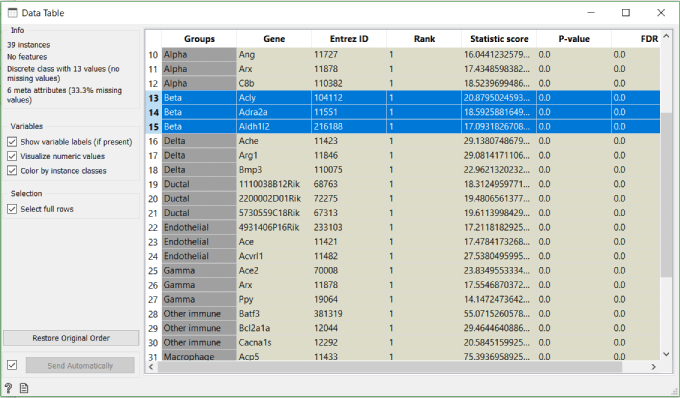Click Other immune group cell in row 29

point(199,328)
